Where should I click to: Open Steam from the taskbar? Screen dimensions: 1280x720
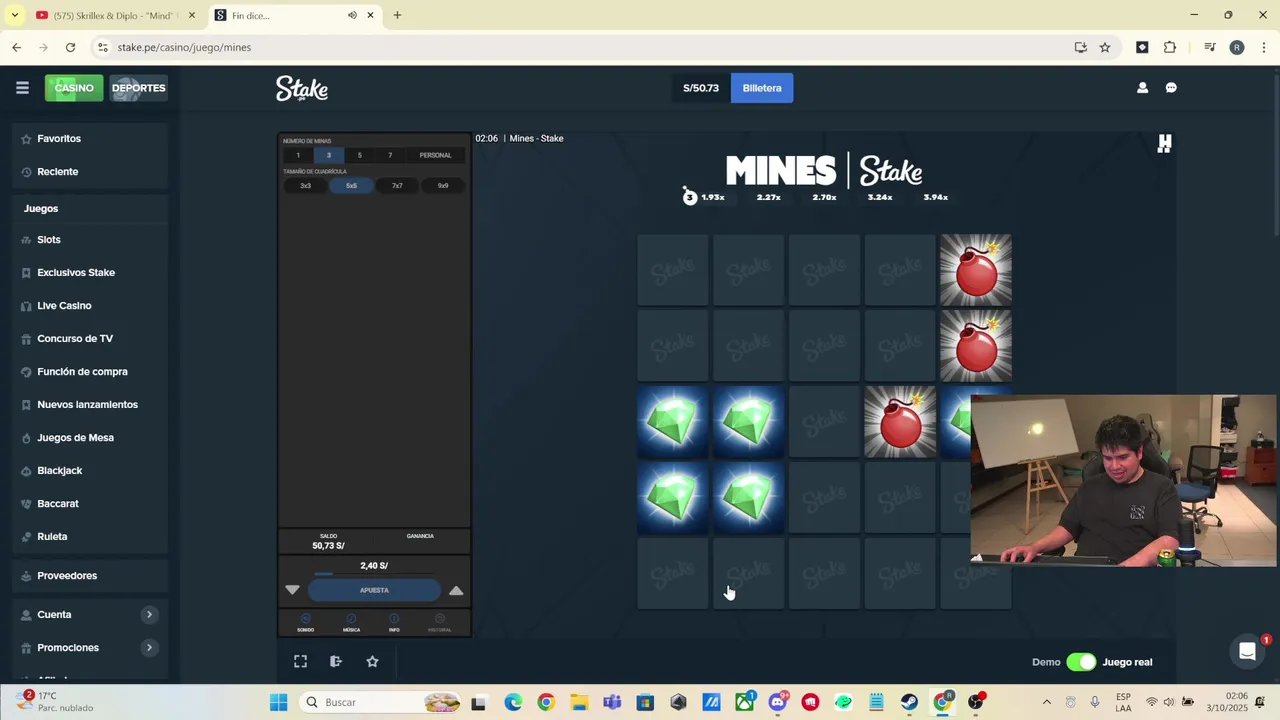pos(909,702)
